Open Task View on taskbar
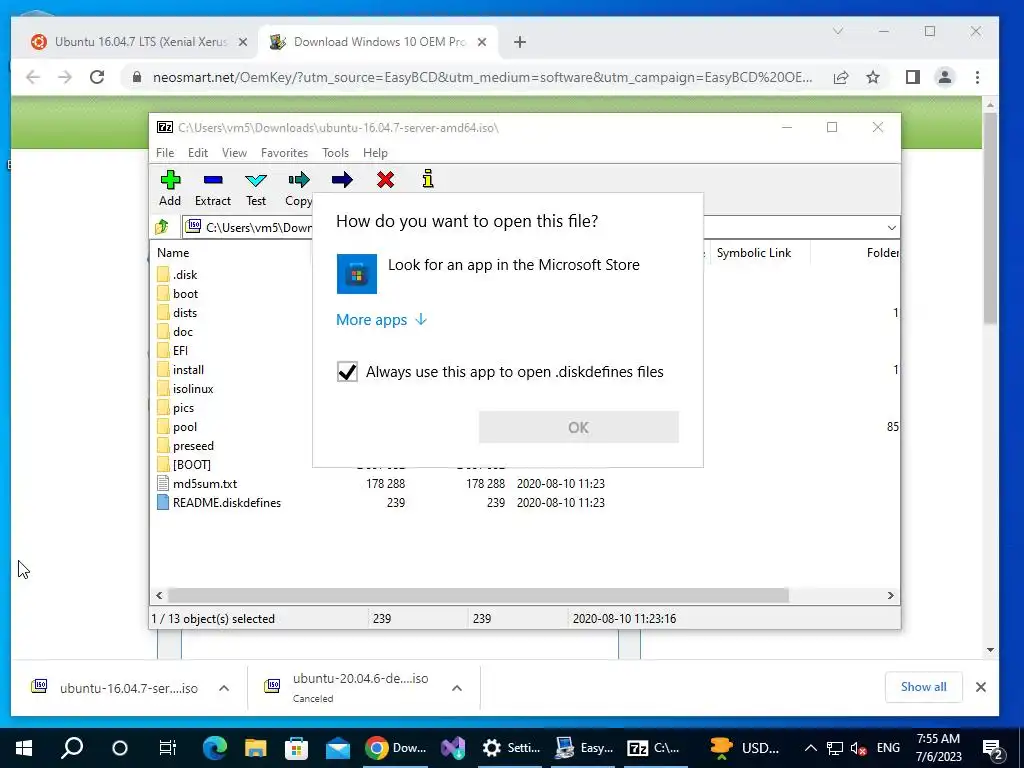1024x768 pixels. click(168, 748)
